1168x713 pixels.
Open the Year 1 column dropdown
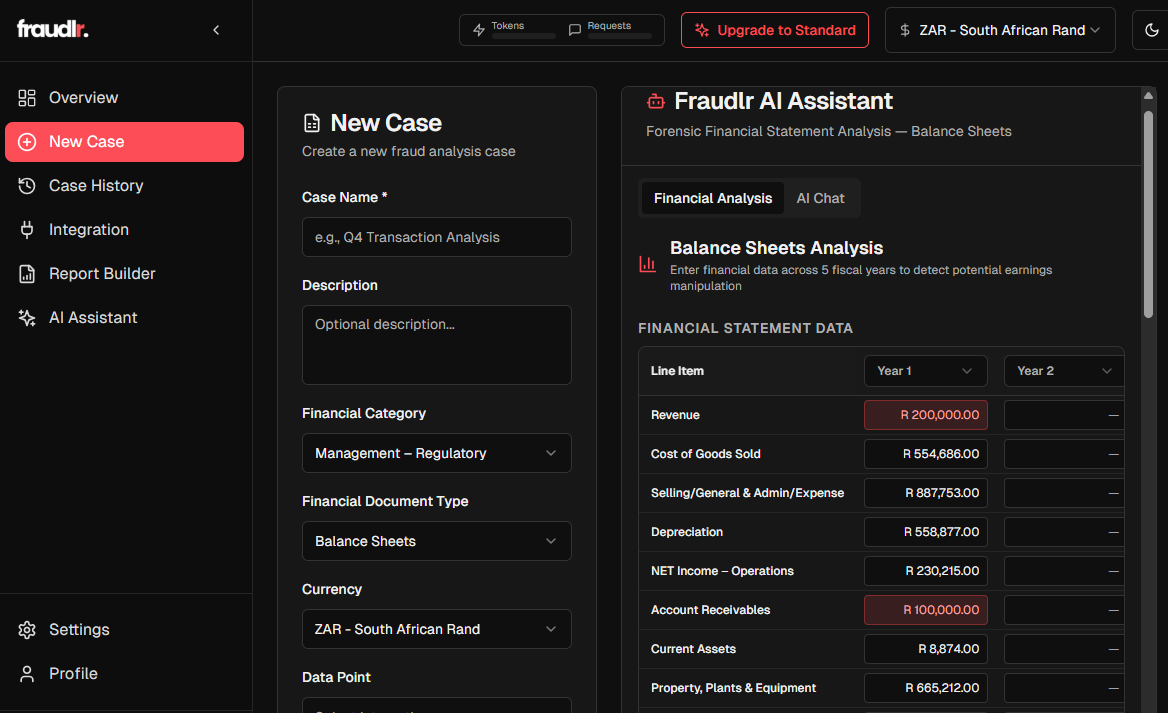pyautogui.click(x=925, y=371)
